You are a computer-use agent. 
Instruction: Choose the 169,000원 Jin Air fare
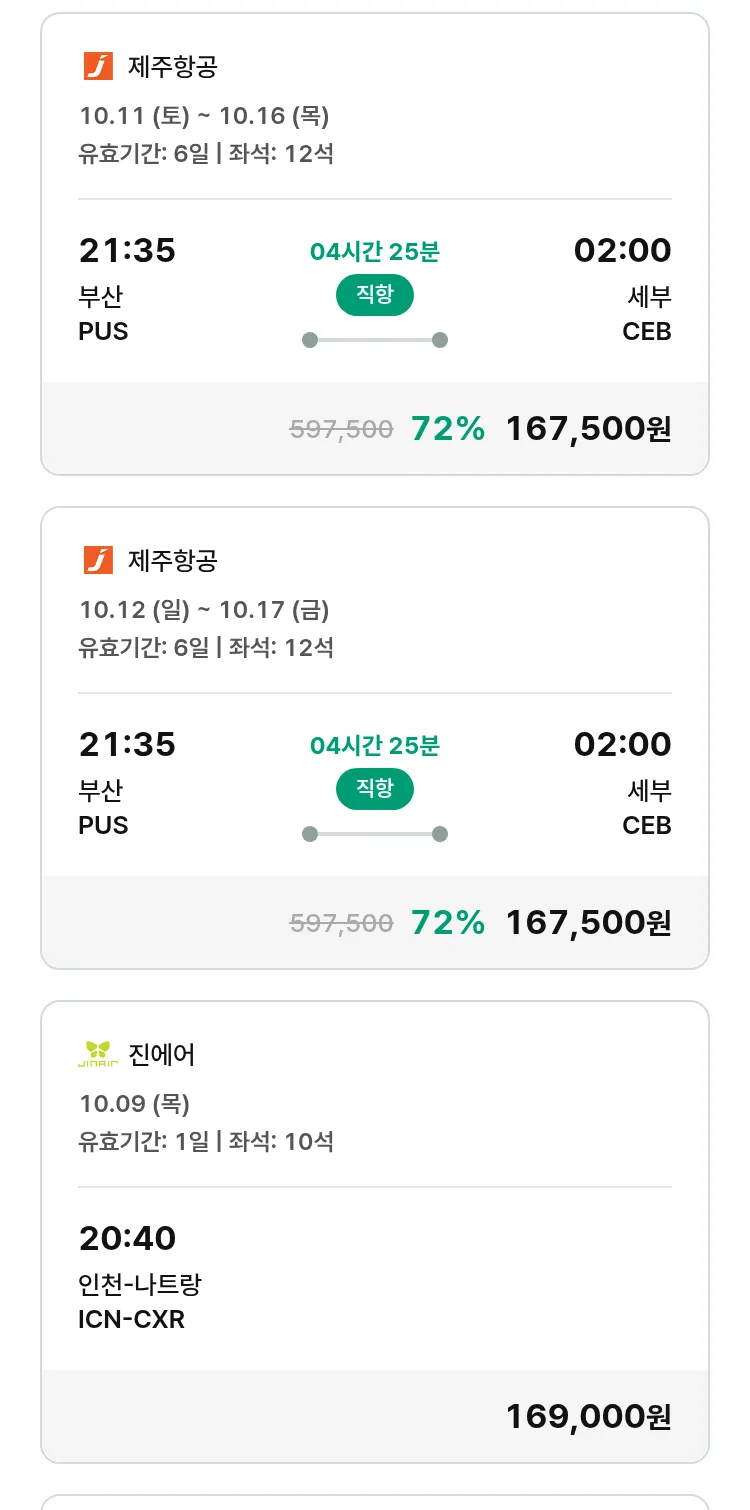click(588, 1417)
